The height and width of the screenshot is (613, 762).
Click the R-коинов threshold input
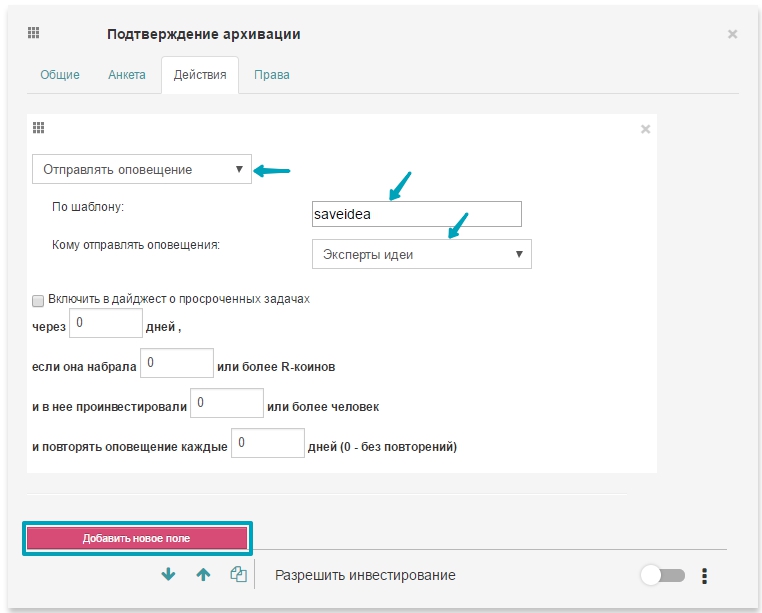[177, 363]
